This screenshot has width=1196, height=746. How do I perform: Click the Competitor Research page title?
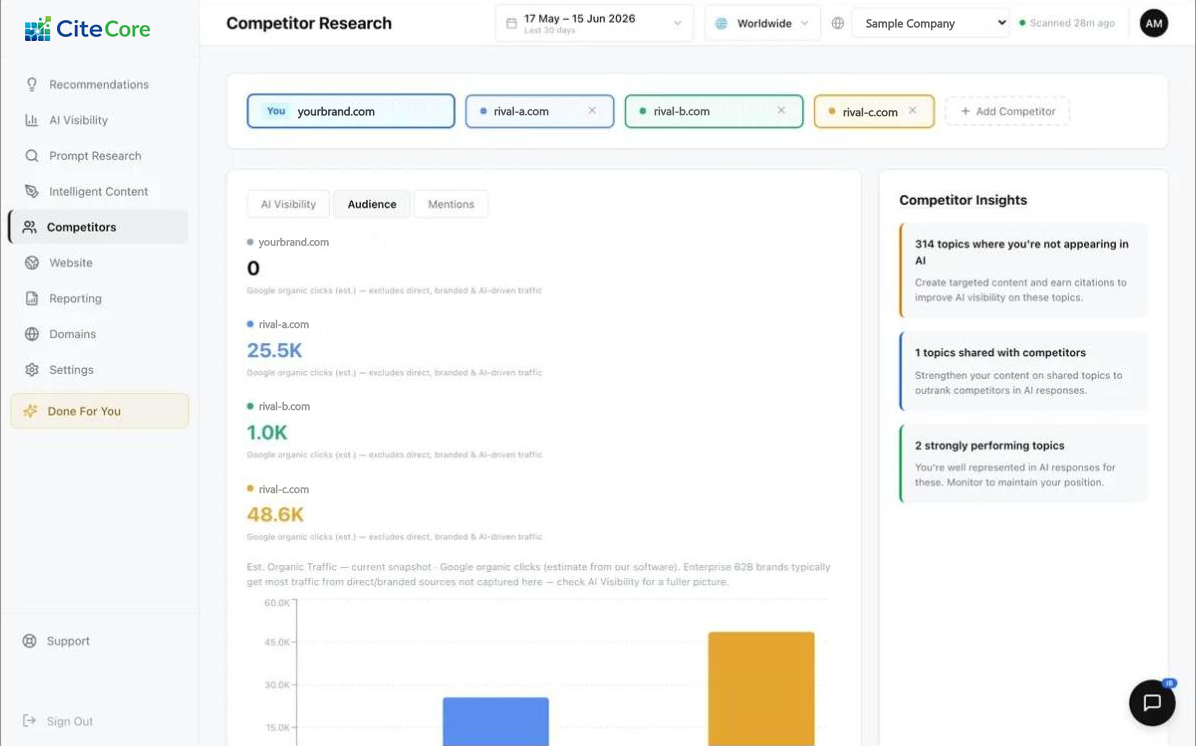click(x=309, y=24)
